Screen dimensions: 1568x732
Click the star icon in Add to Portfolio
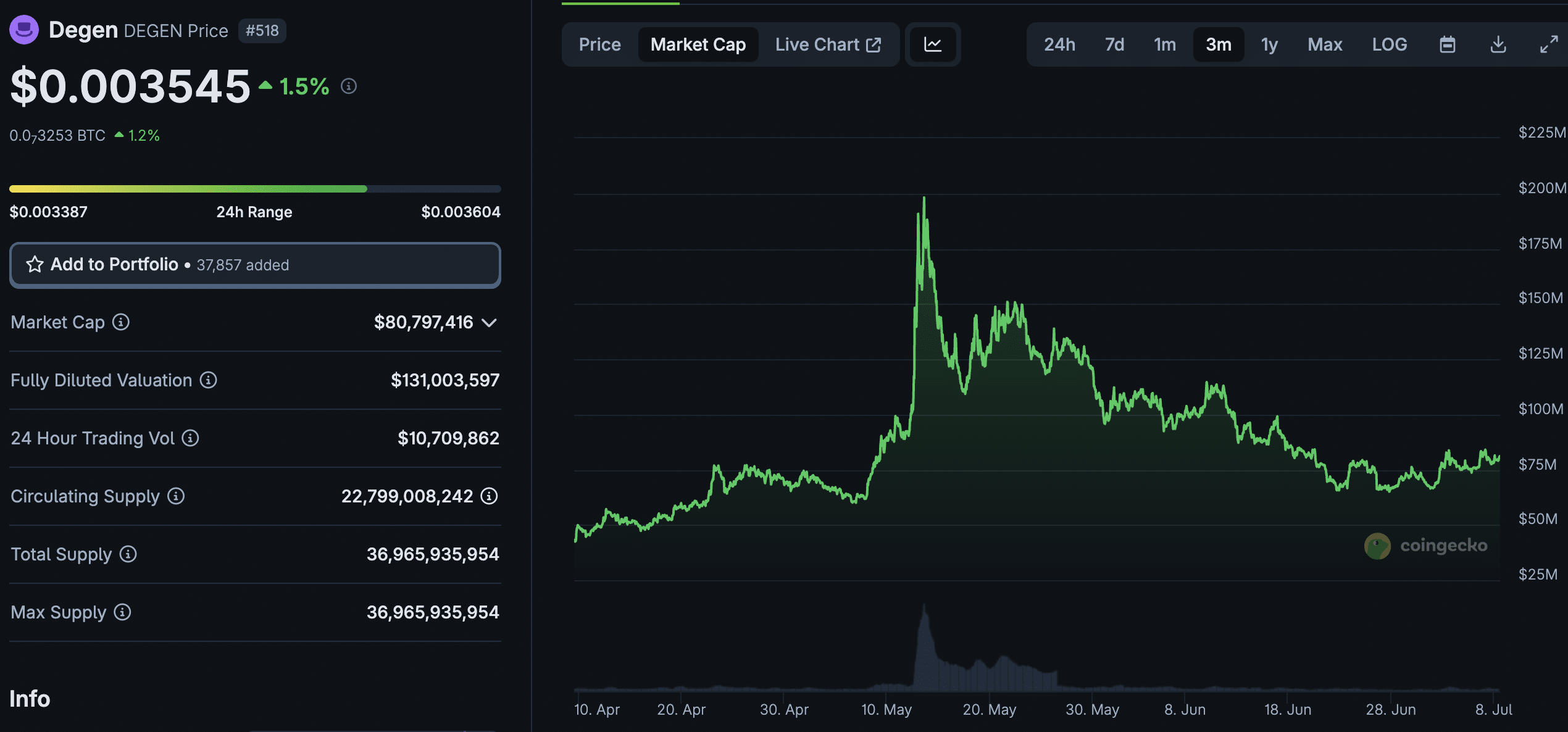click(35, 264)
